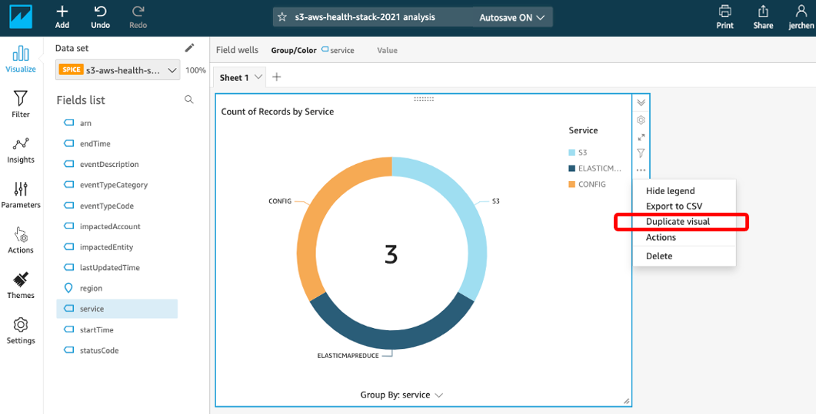The image size is (816, 414).
Task: Open the Filter pane
Action: (x=21, y=104)
